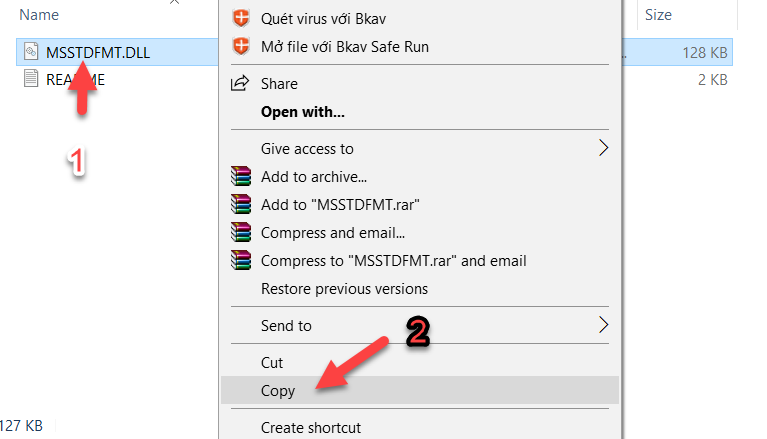Choose Create shortcut menu item
This screenshot has height=439, width=767.
tap(310, 428)
